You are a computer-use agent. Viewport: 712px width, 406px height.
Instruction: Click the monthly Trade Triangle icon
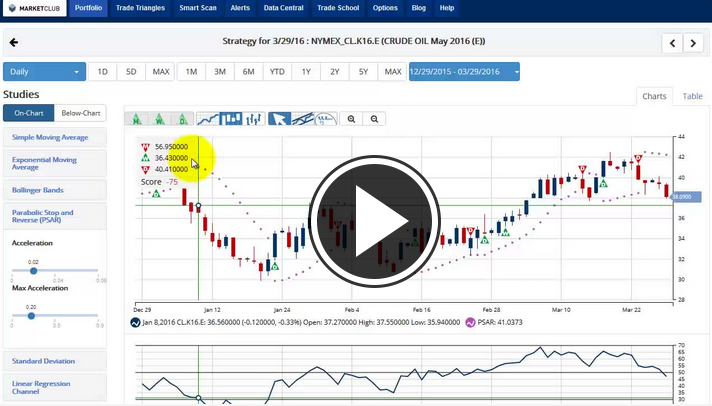pyautogui.click(x=136, y=119)
